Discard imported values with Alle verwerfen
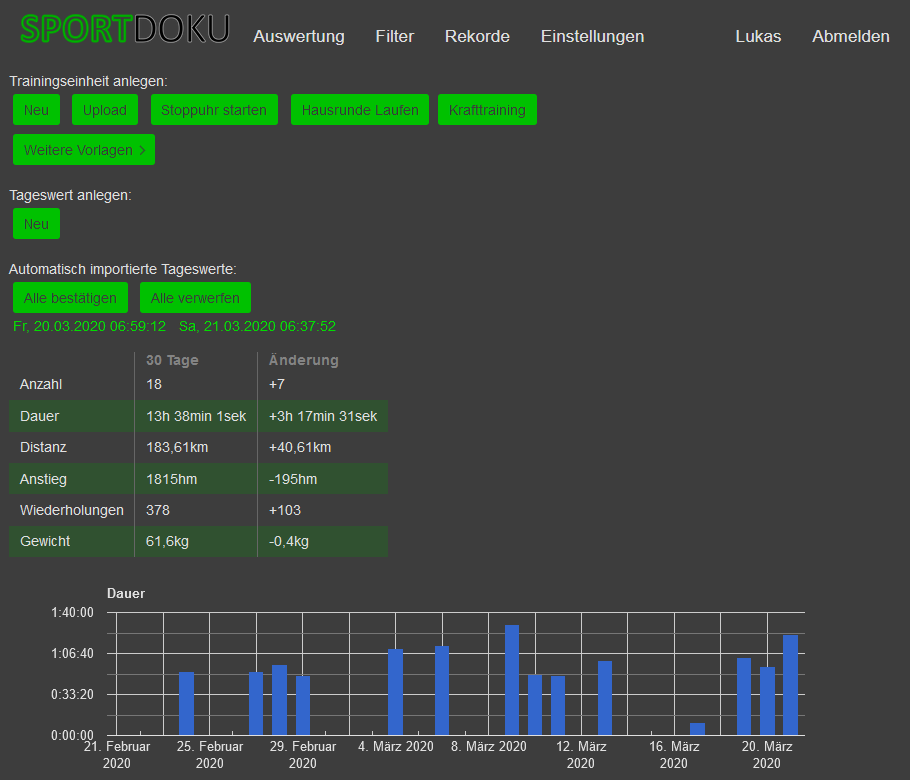910x780 pixels. coord(195,298)
